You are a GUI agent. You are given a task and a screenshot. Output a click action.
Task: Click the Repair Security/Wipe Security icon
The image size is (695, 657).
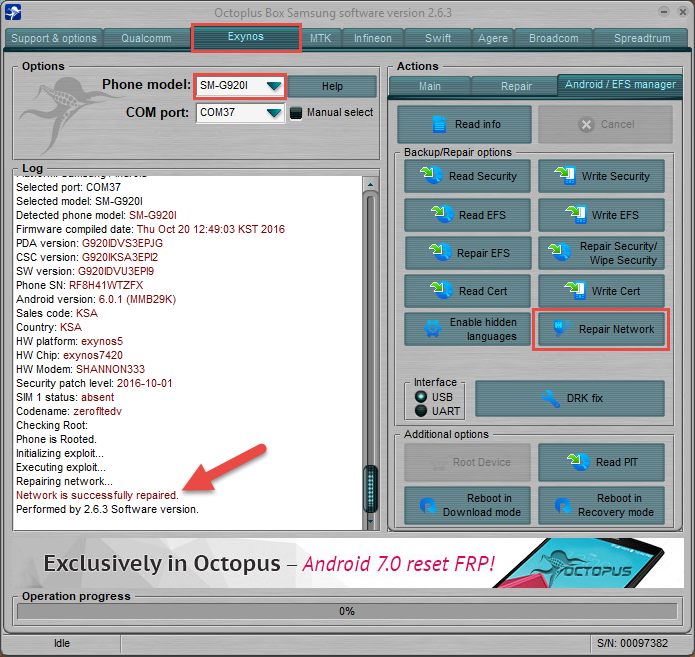559,252
